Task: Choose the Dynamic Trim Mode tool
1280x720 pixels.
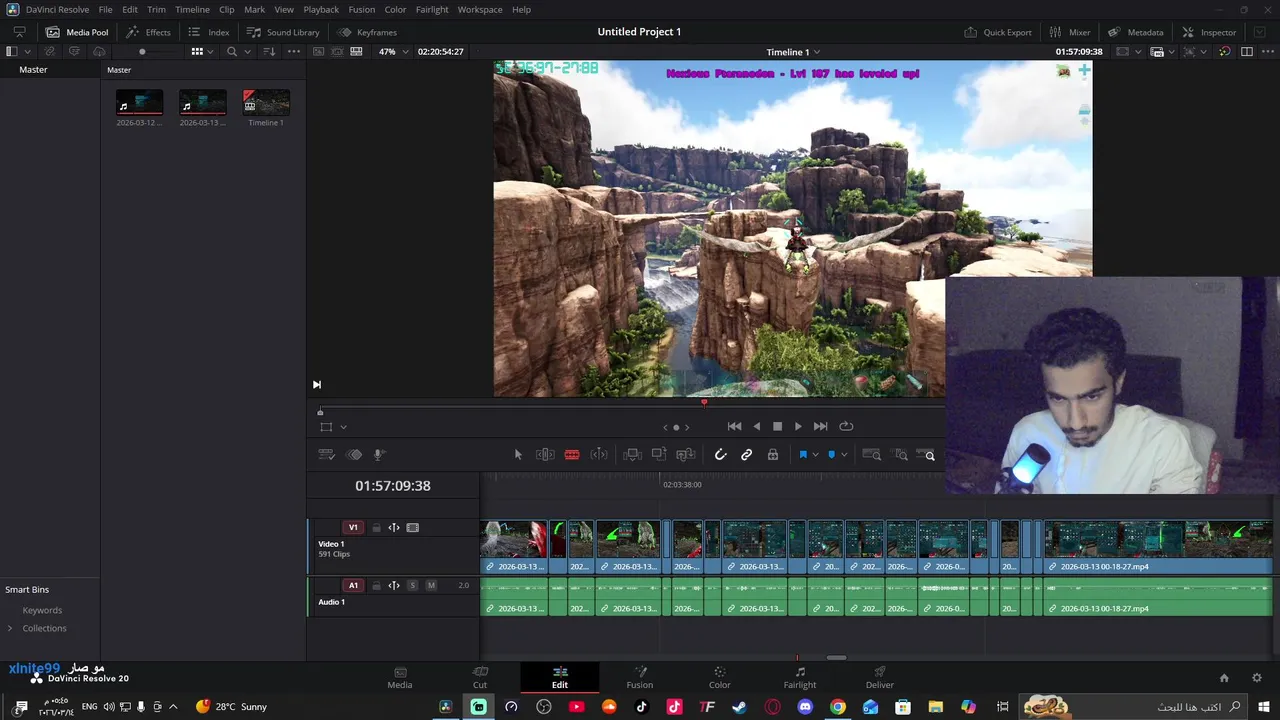Action: [599, 454]
